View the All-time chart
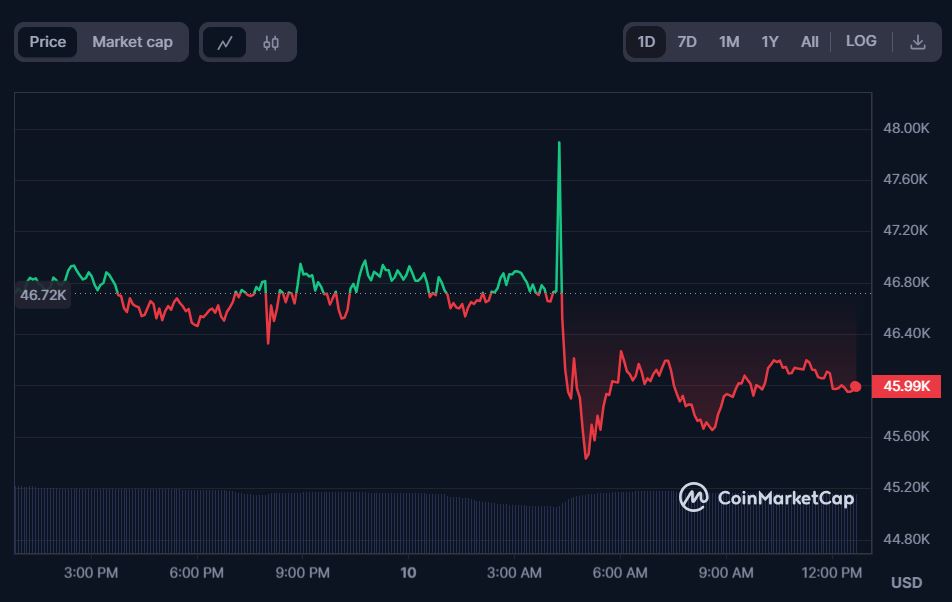The width and height of the screenshot is (952, 602). pos(809,41)
